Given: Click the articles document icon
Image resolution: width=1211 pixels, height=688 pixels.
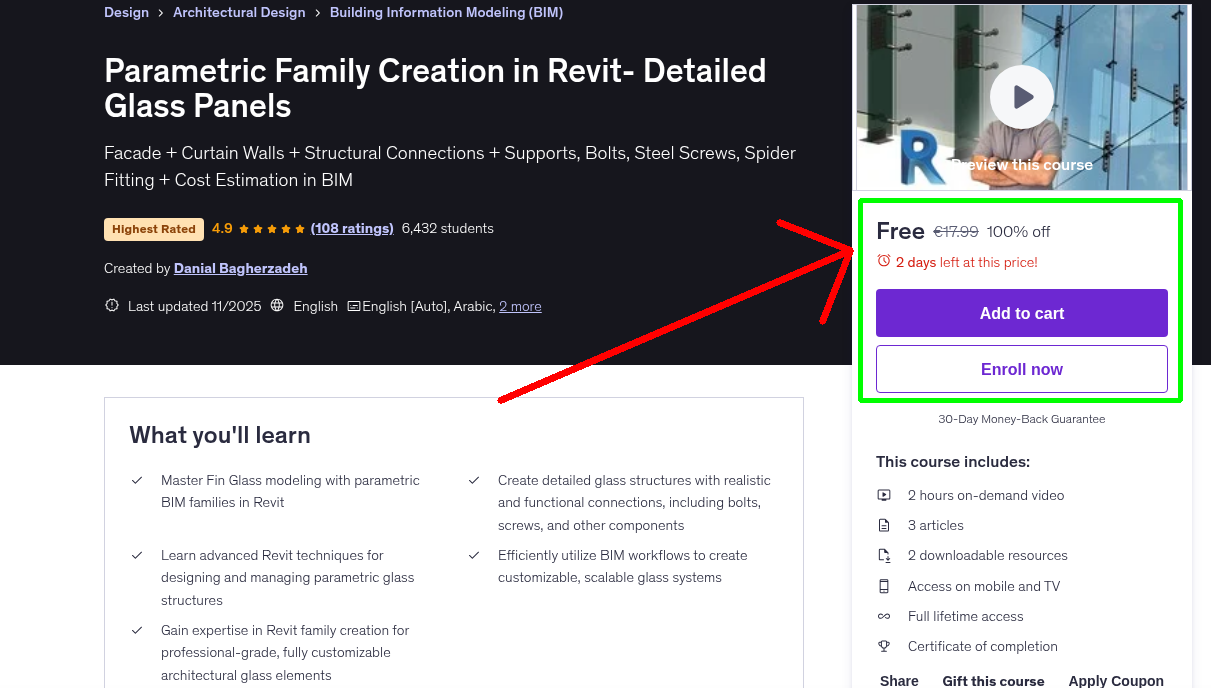Looking at the screenshot, I should coord(884,525).
